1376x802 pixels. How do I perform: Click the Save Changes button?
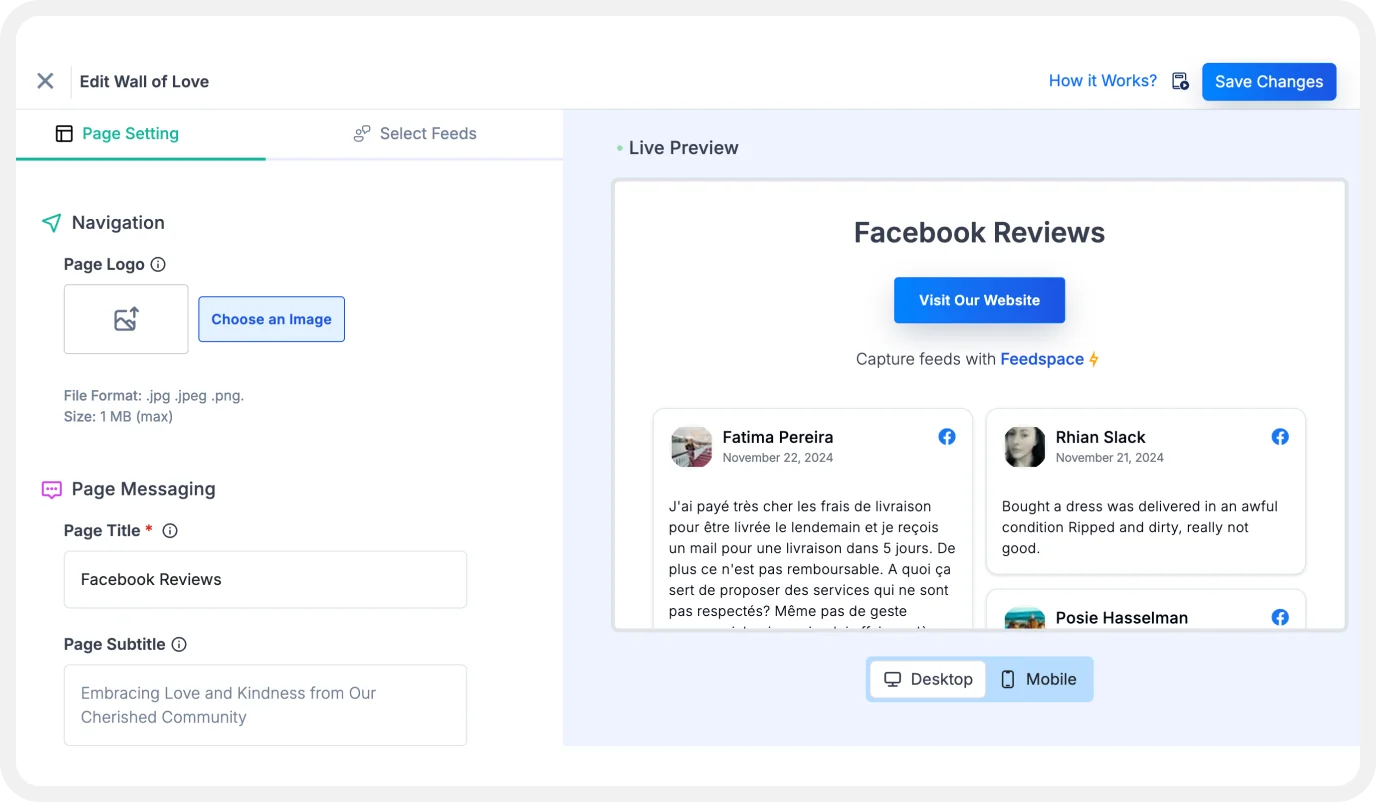point(1268,82)
